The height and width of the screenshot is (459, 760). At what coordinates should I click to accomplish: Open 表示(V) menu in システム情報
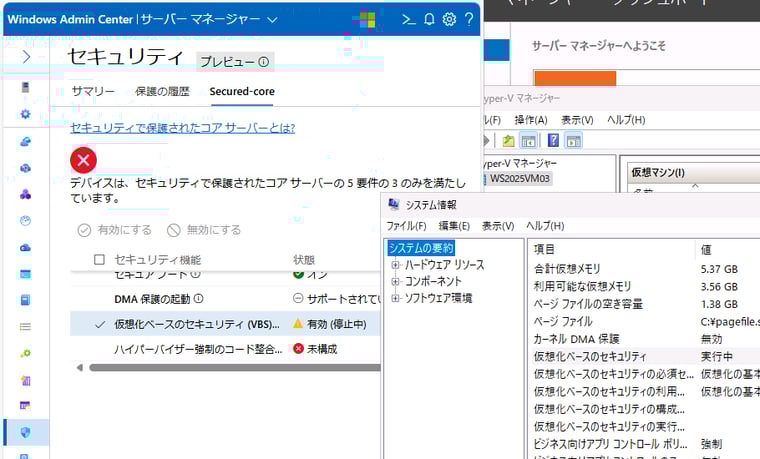[x=498, y=226]
